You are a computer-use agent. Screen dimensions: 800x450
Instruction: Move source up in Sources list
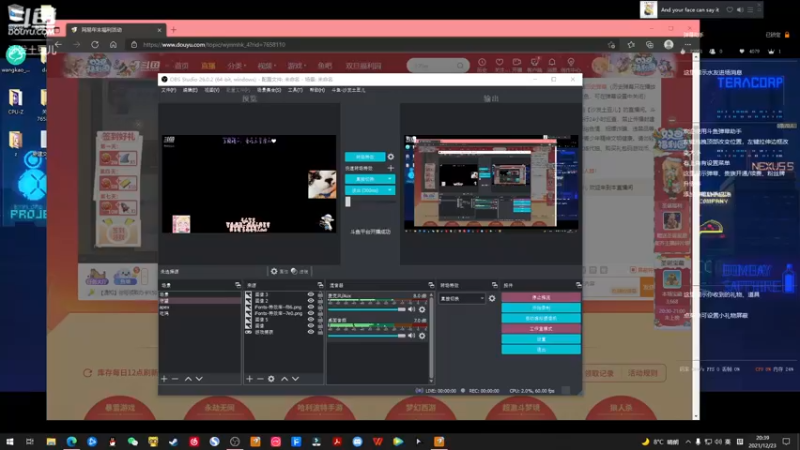pos(284,379)
